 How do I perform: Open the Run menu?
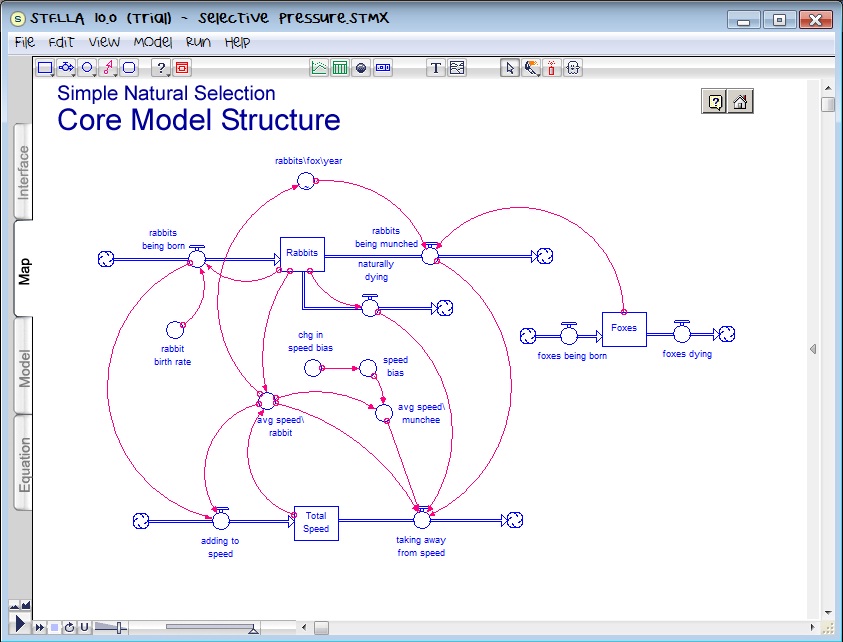point(198,42)
